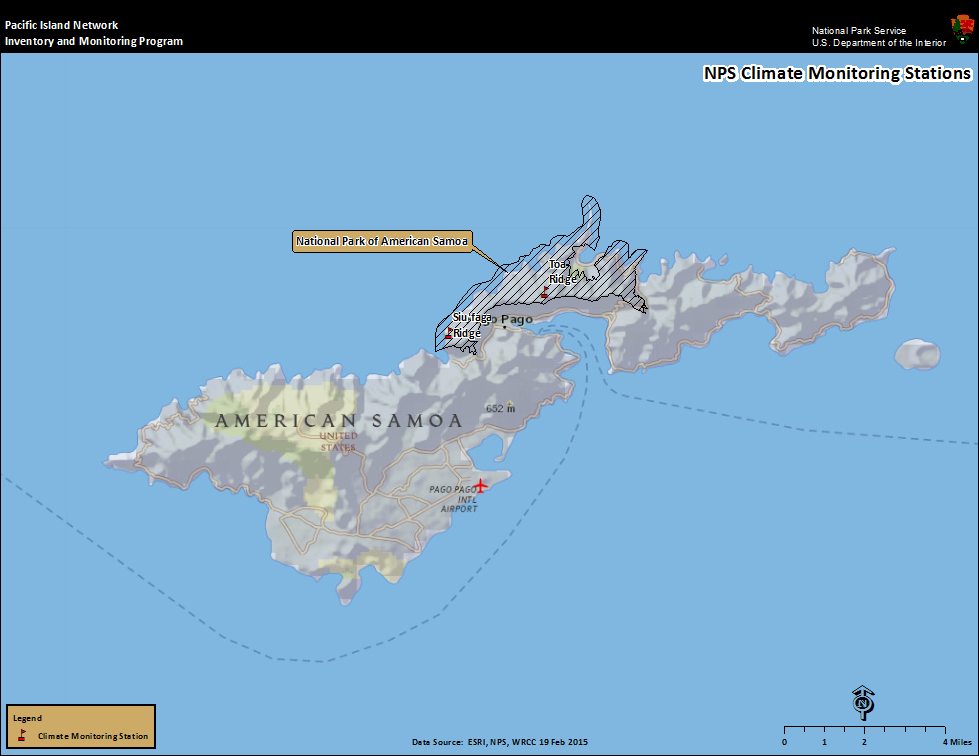Click the miles scale bar
Viewport: 979px width, 756px height.
pyautogui.click(x=864, y=728)
